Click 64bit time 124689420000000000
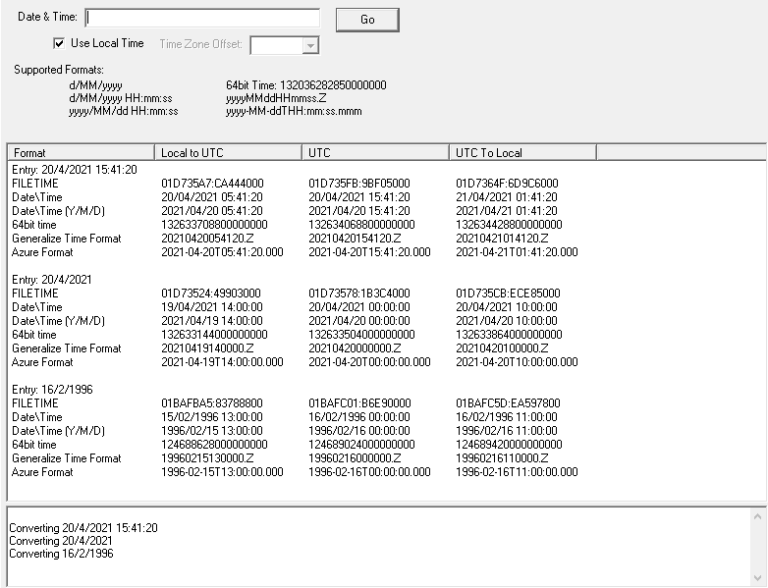This screenshot has width=768, height=588. 509,444
